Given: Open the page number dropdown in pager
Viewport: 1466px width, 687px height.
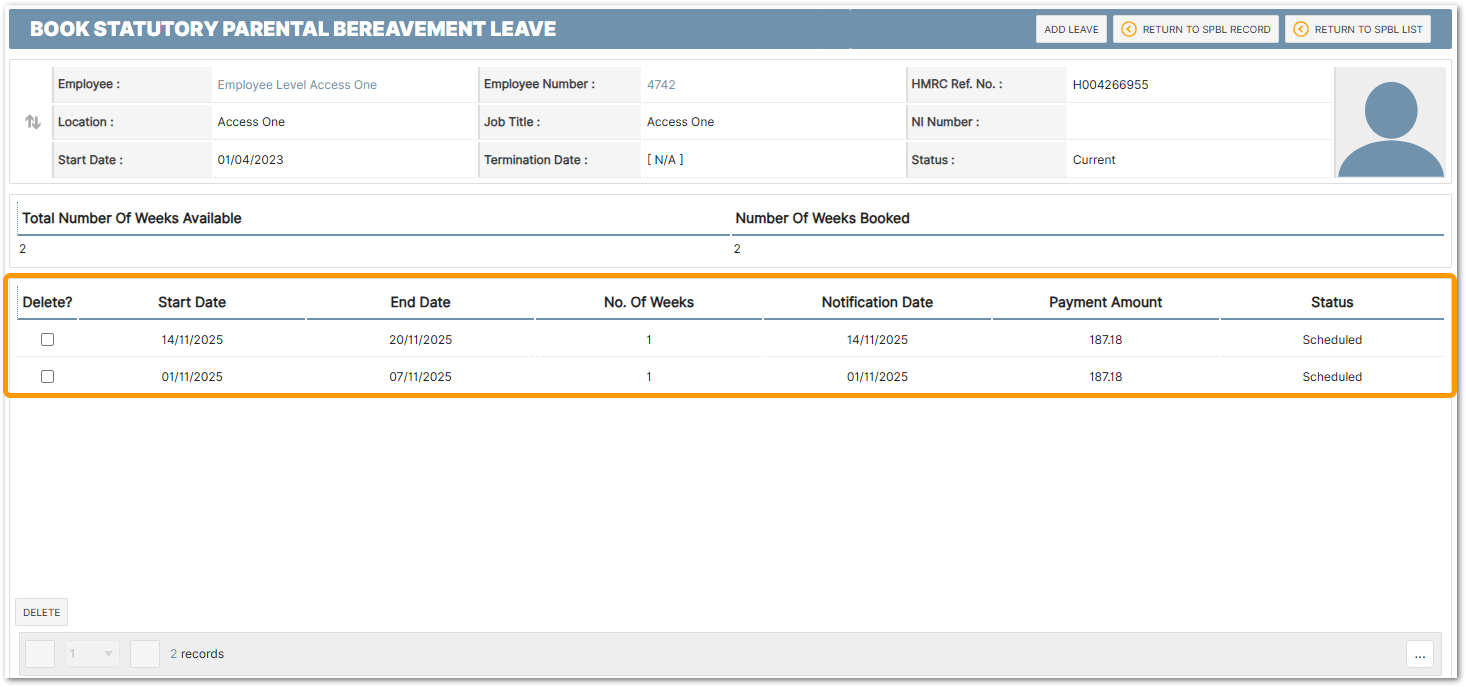Looking at the screenshot, I should pos(92,654).
